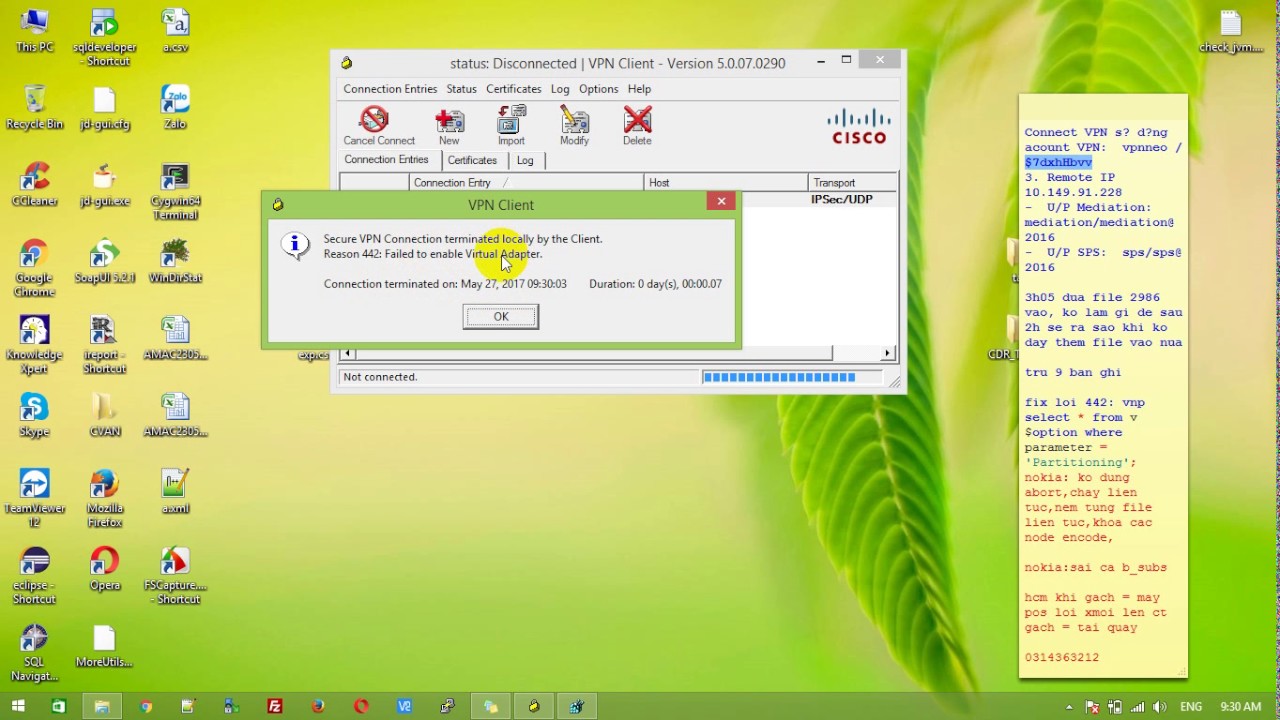Open the Connection Entries menu
This screenshot has height=720, width=1280.
(390, 89)
